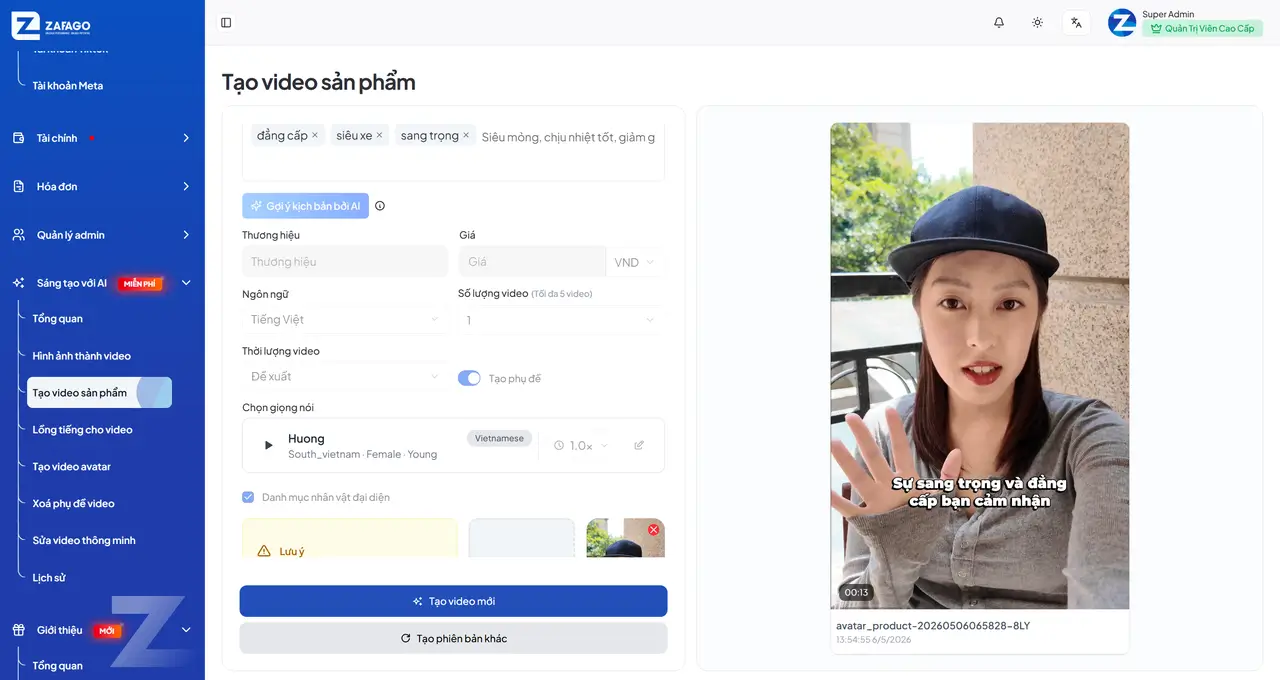Collapse the Sáng tạo với AI section
Viewport: 1280px width, 680px height.
point(186,283)
